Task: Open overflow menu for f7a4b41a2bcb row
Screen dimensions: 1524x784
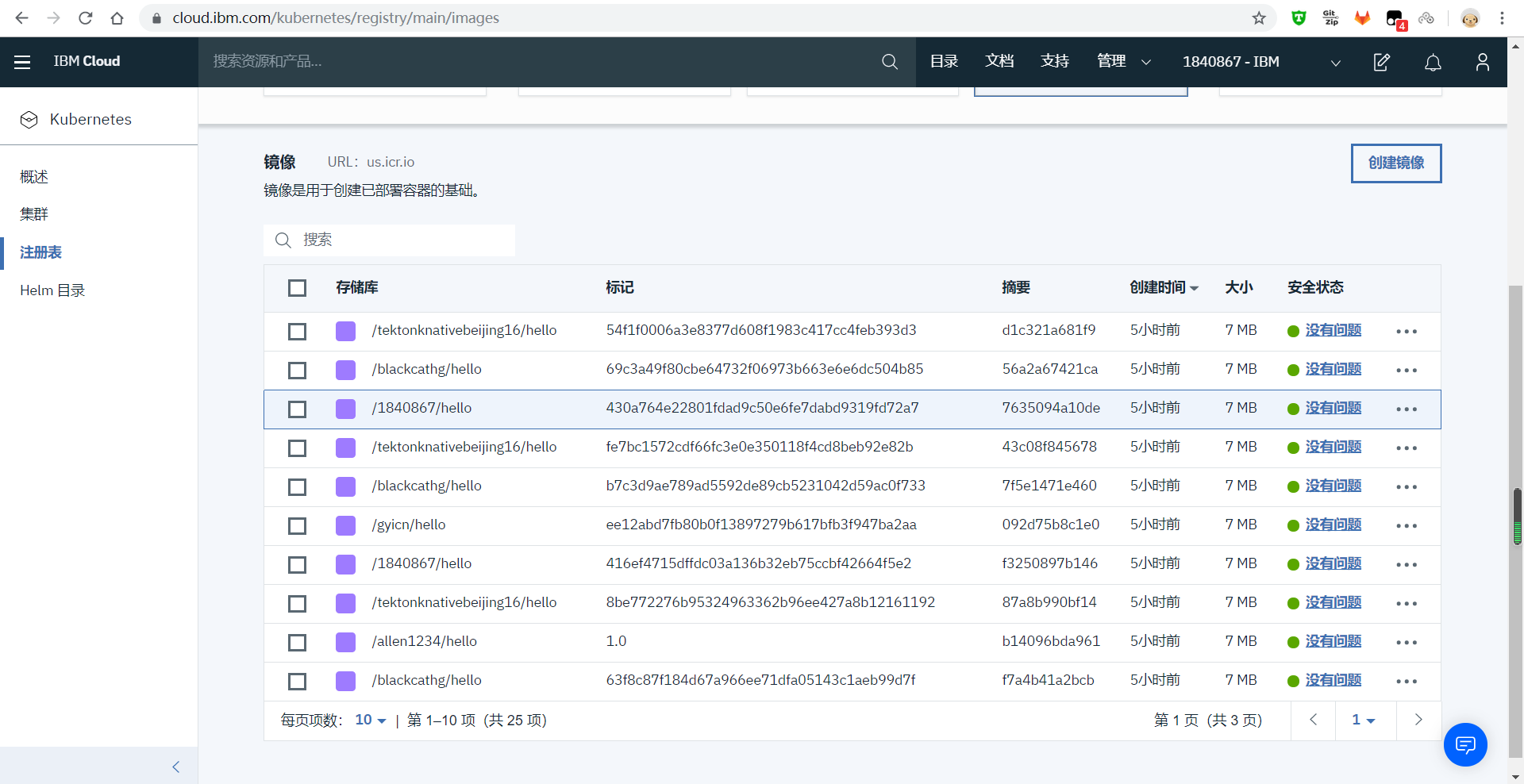Action: click(x=1407, y=682)
